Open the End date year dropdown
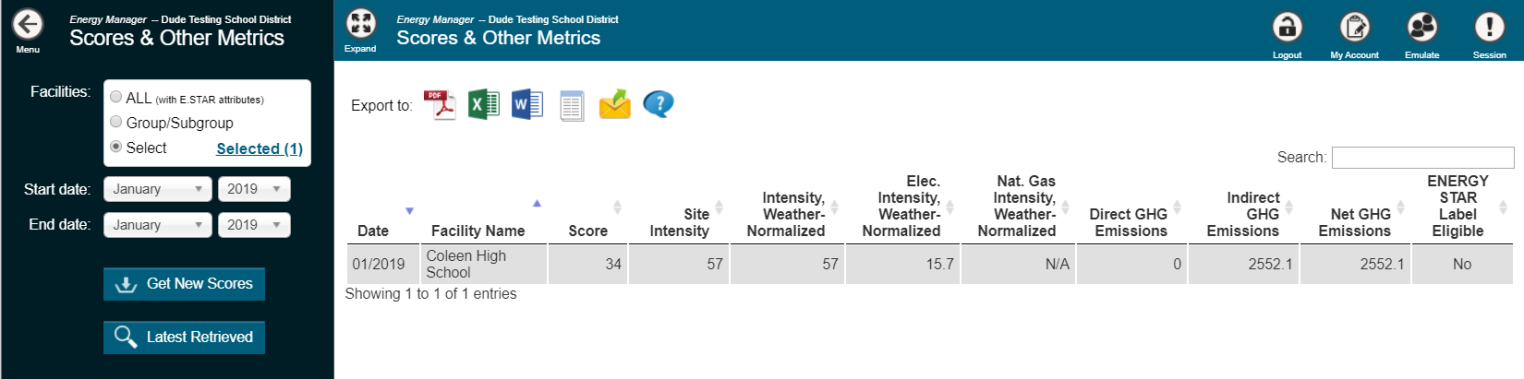Viewport: 1524px width, 379px height. (x=254, y=225)
